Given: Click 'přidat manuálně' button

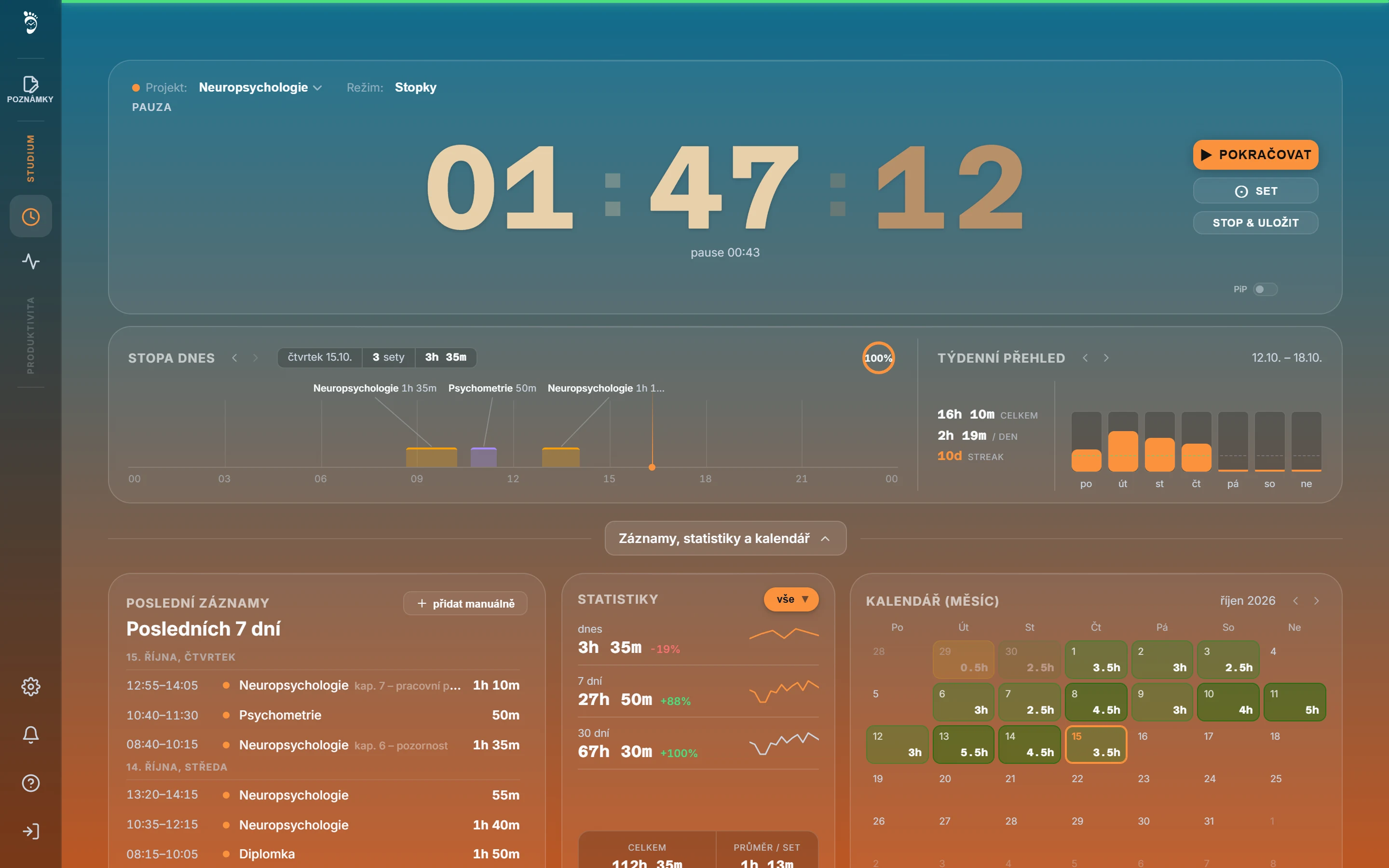Looking at the screenshot, I should [465, 603].
